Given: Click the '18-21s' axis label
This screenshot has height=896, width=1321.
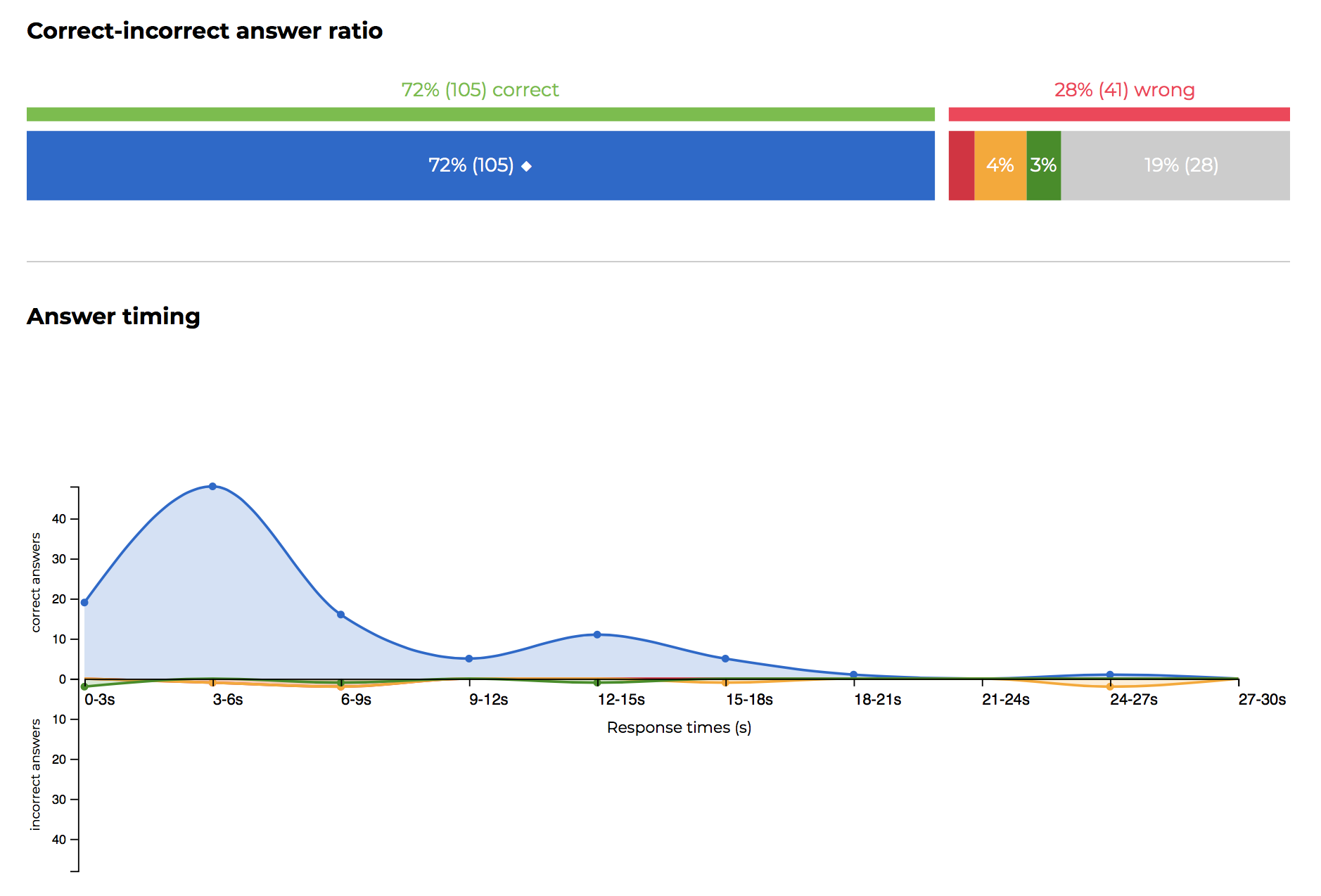Looking at the screenshot, I should coord(878,699).
